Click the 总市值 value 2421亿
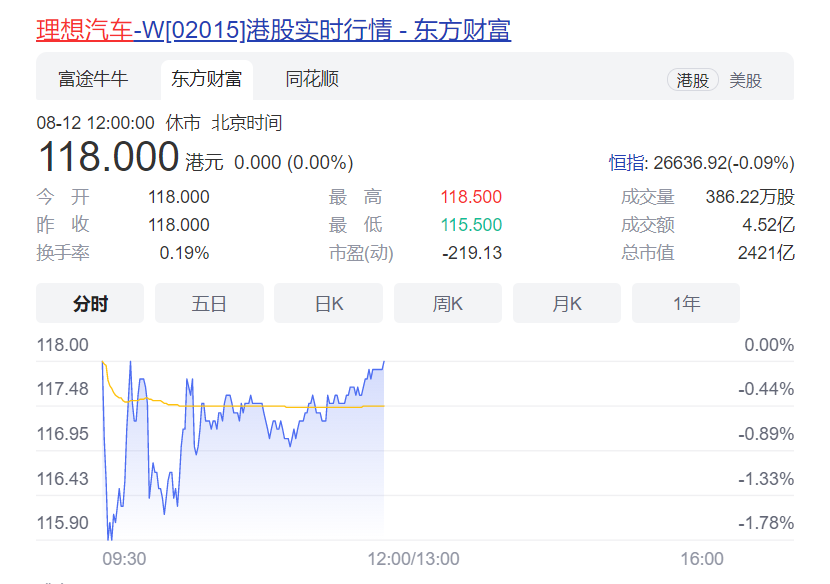830x584 pixels. coord(766,253)
